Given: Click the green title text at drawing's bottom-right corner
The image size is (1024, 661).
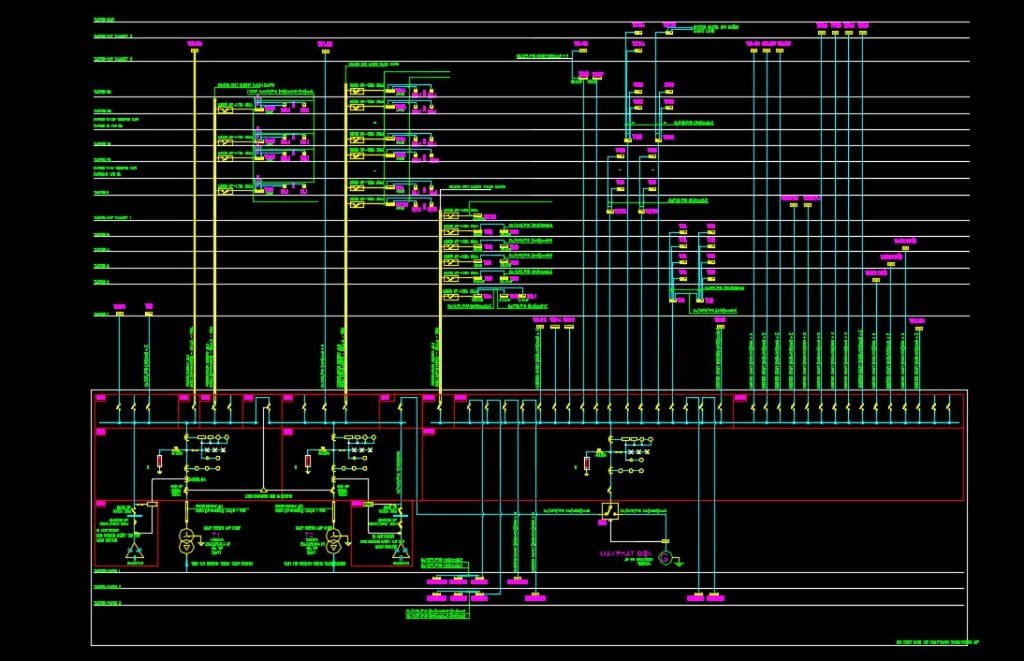Looking at the screenshot, I should (x=938, y=643).
